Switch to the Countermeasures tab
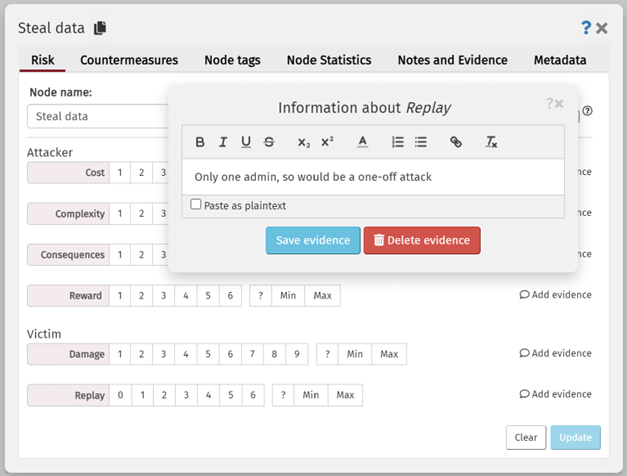 [129, 60]
